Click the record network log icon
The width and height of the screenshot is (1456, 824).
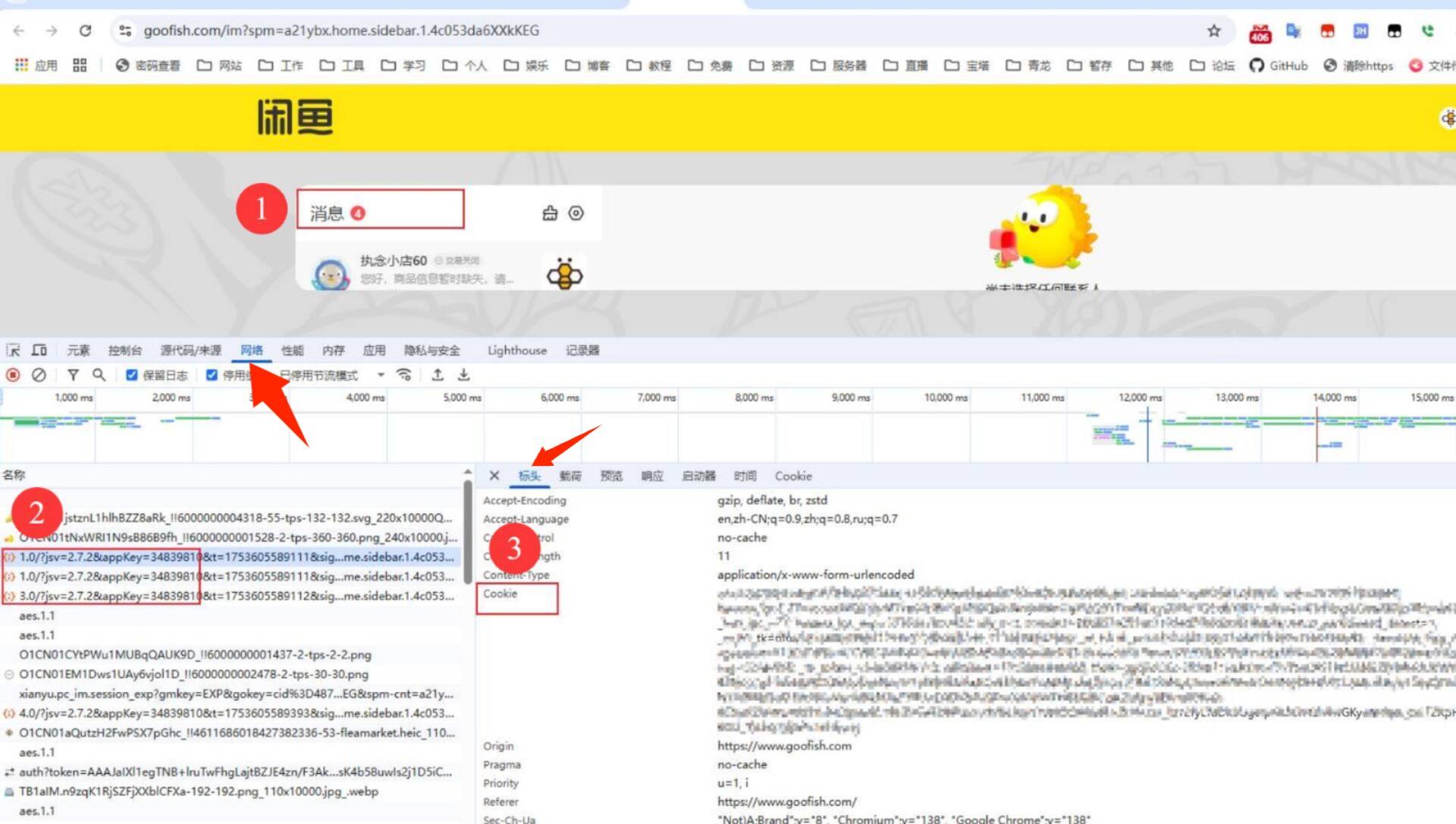click(13, 375)
